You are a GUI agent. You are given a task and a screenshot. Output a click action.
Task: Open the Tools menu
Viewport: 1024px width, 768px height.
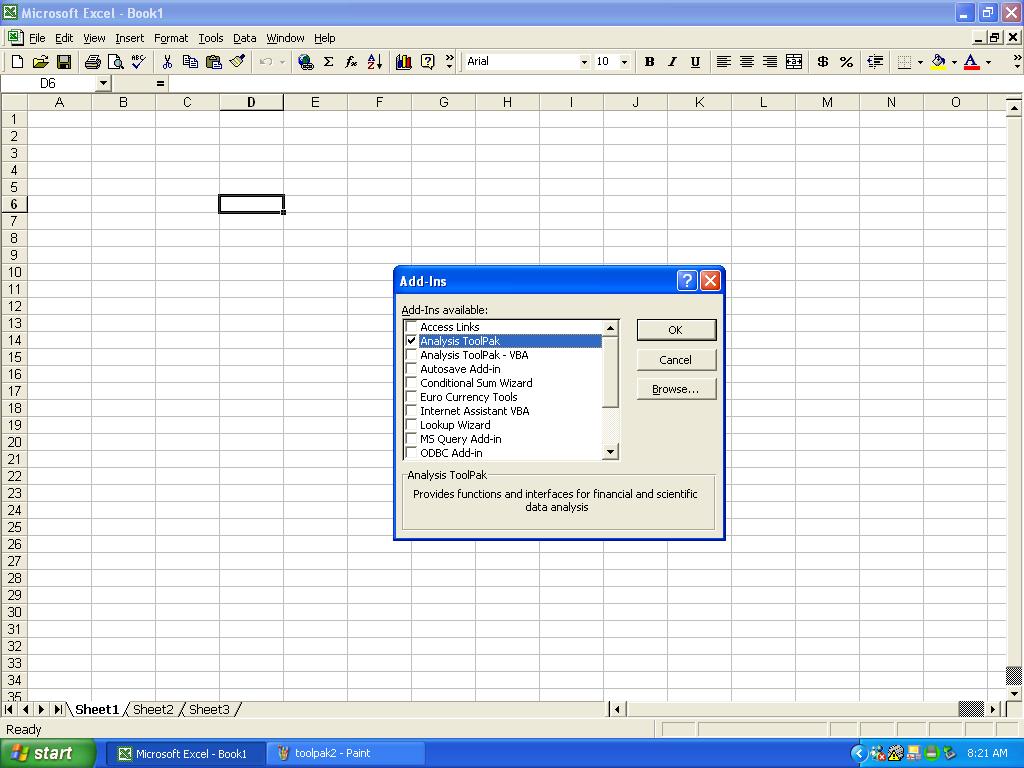pos(211,38)
